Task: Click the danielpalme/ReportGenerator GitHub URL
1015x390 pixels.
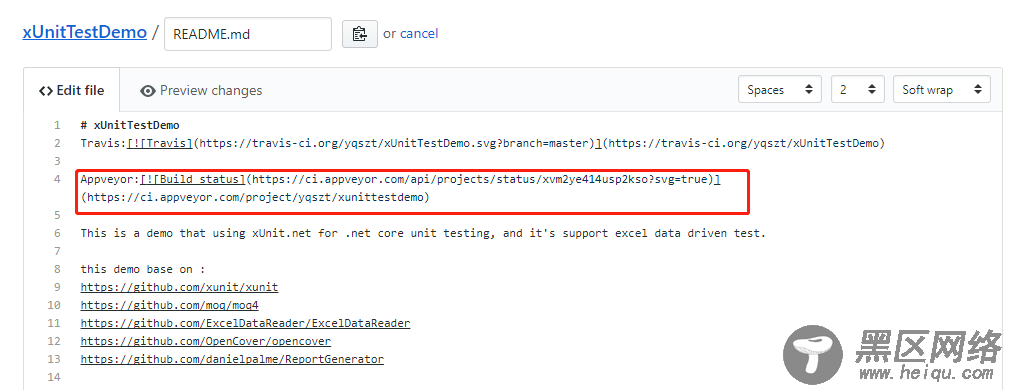Action: click(x=232, y=359)
